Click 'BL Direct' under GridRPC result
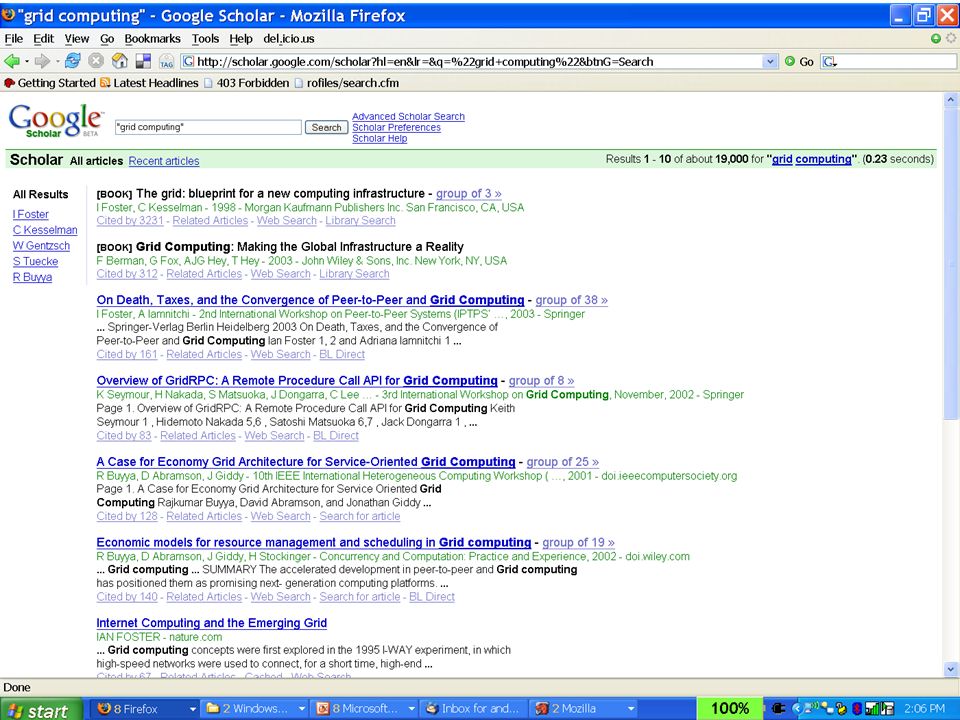This screenshot has width=960, height=720. (x=336, y=435)
